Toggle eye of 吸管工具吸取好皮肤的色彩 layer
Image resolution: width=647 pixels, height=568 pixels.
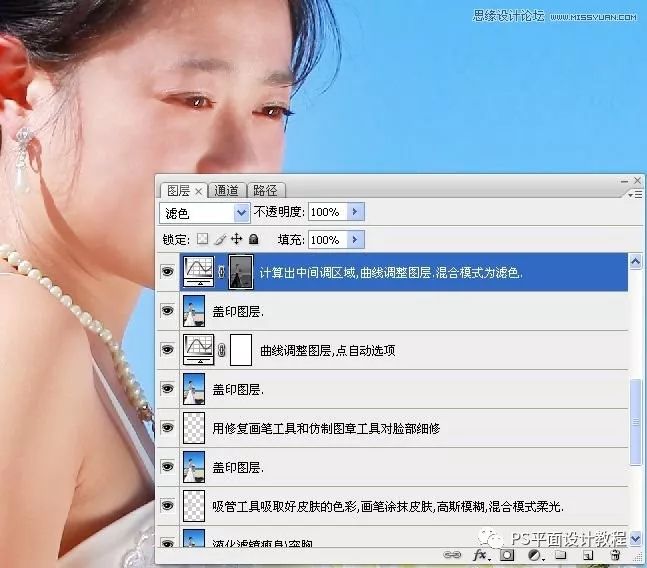tap(168, 506)
